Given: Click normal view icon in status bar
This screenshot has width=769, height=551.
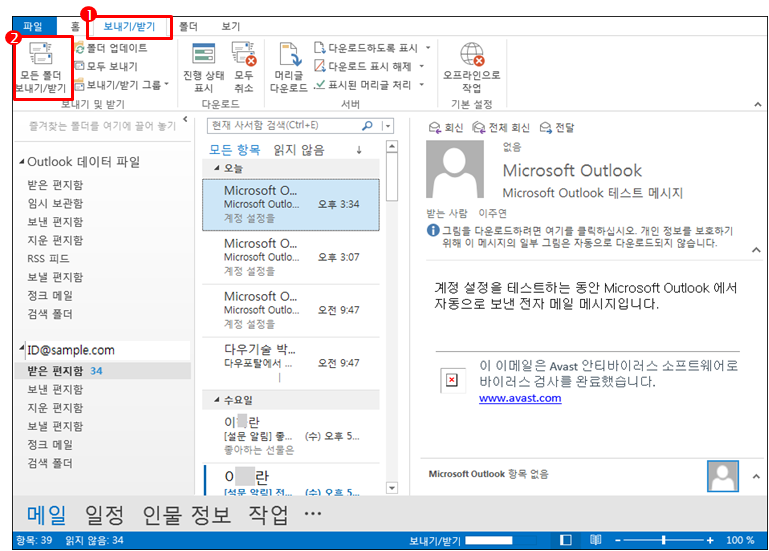Looking at the screenshot, I should pos(565,540).
